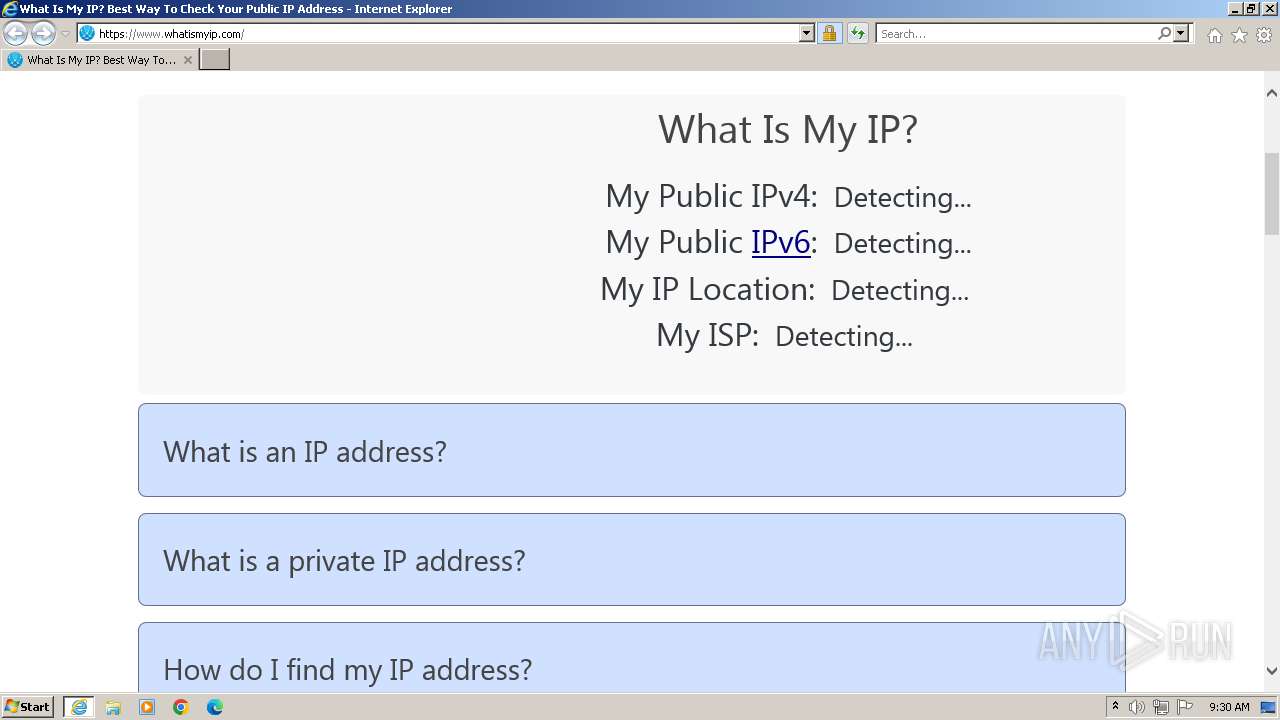Open Action Center flag icon

tap(1185, 707)
